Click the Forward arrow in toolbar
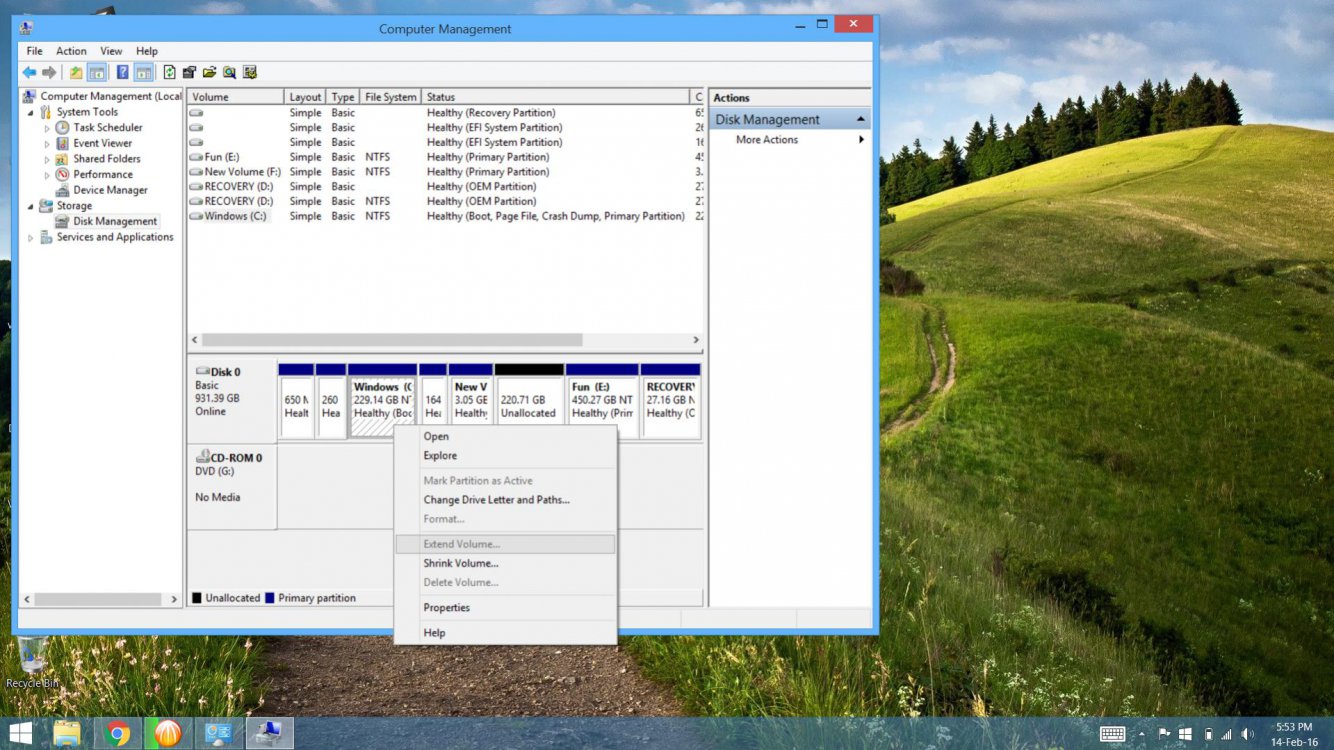 [x=49, y=72]
